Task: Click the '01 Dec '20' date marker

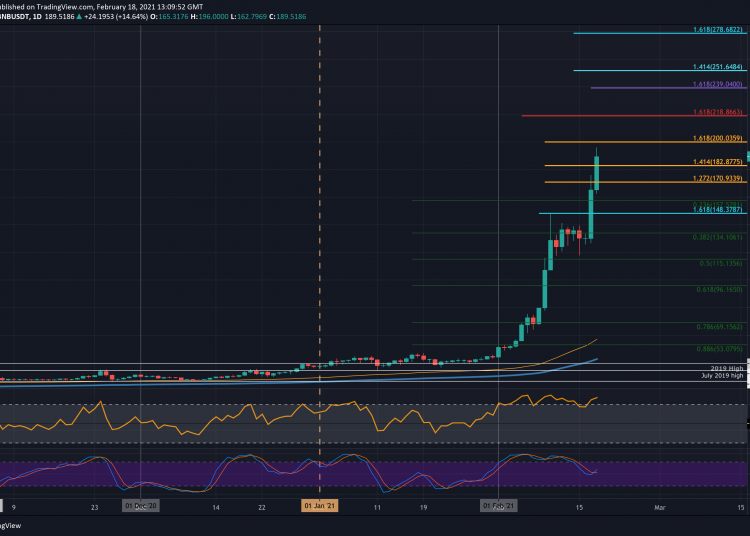Action: [x=140, y=507]
